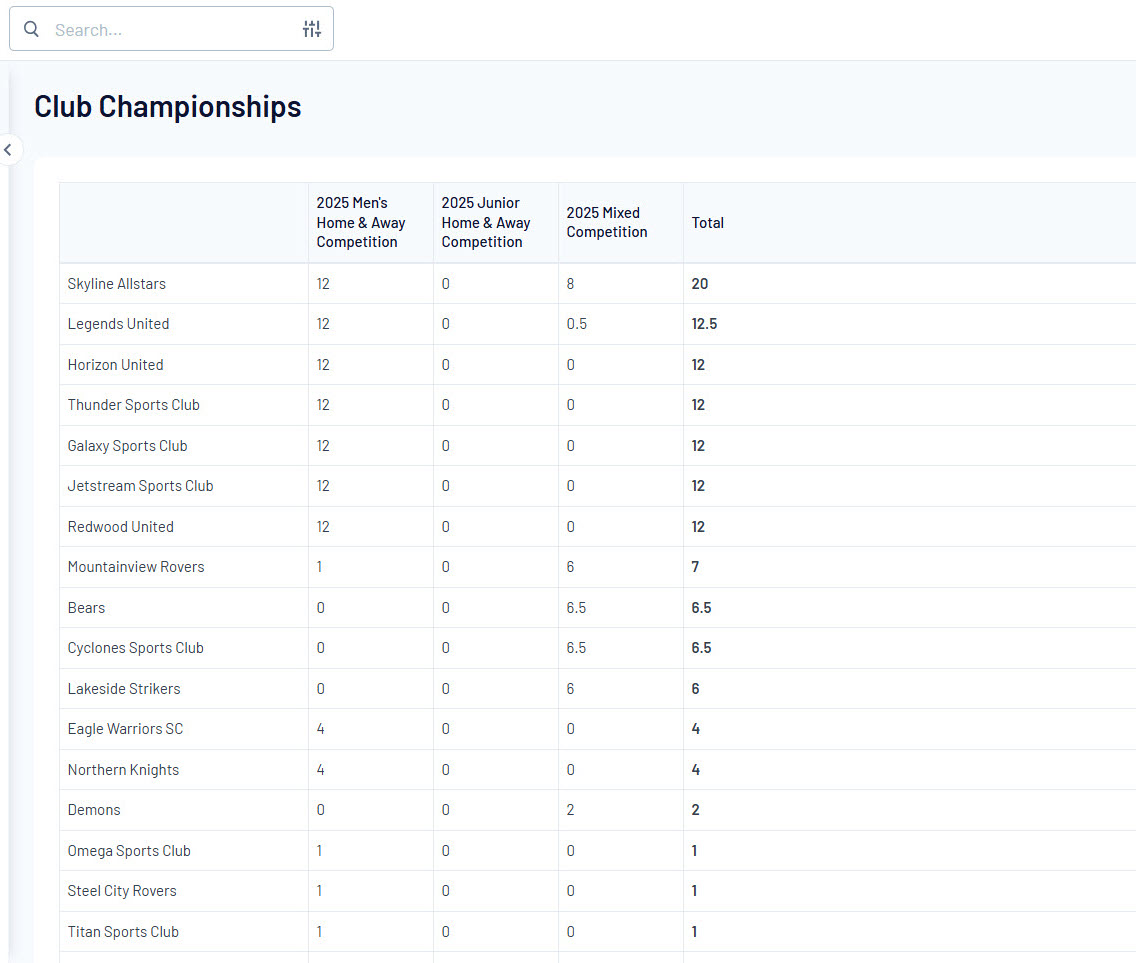Open Eagle Warriors SC entry
This screenshot has height=963, width=1136.
coord(126,729)
